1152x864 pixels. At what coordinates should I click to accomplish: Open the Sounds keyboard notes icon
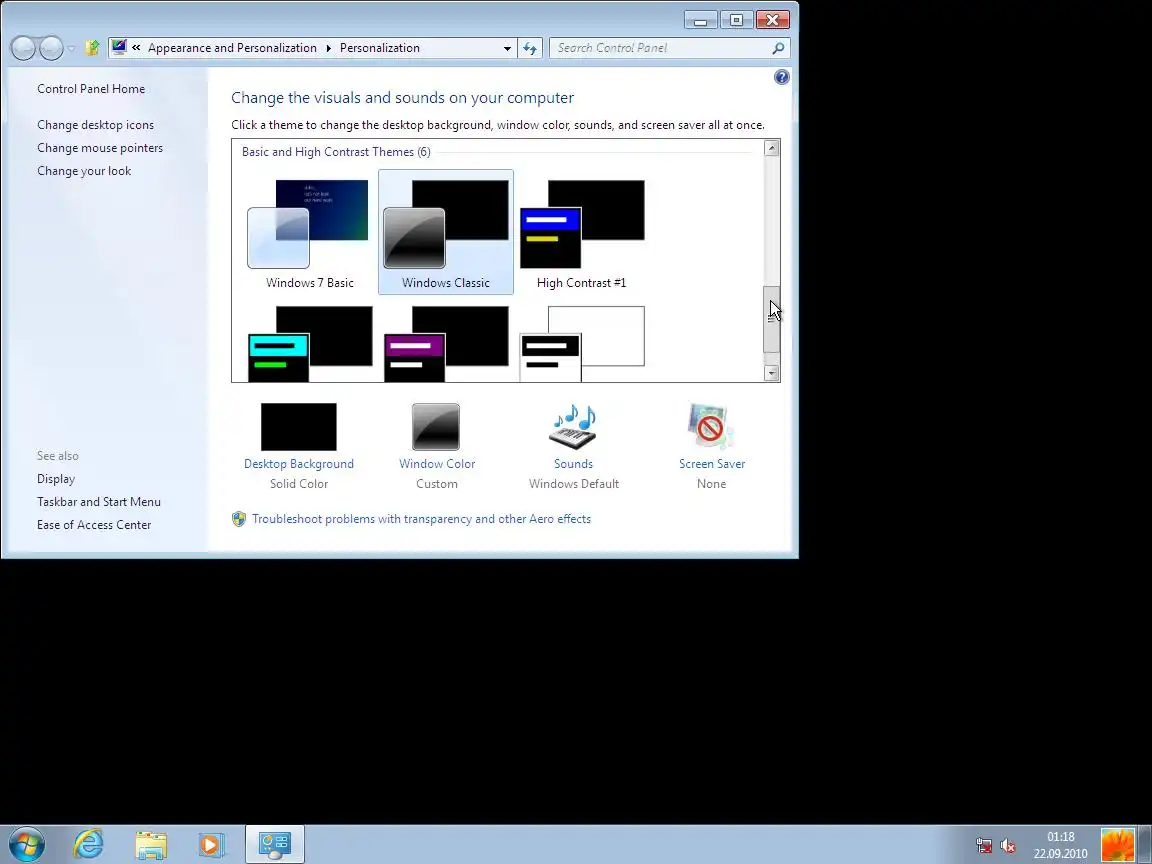coord(573,427)
